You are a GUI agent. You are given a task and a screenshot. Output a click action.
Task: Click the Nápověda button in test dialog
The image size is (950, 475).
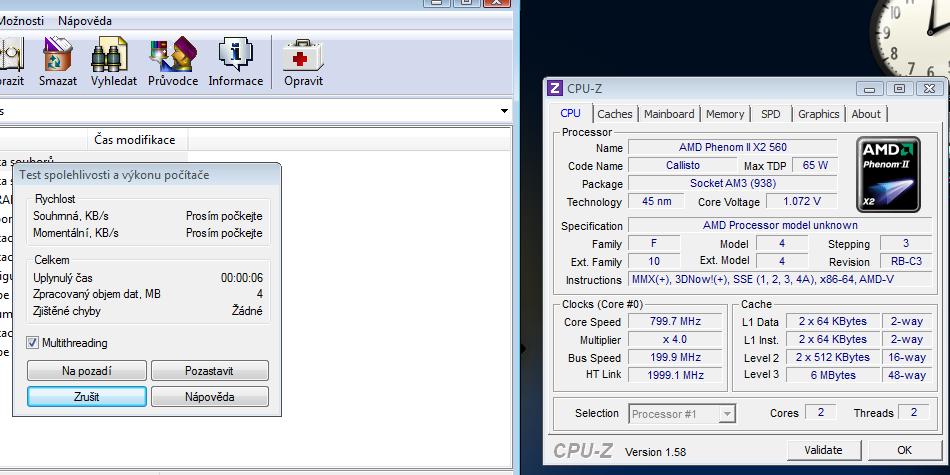209,397
